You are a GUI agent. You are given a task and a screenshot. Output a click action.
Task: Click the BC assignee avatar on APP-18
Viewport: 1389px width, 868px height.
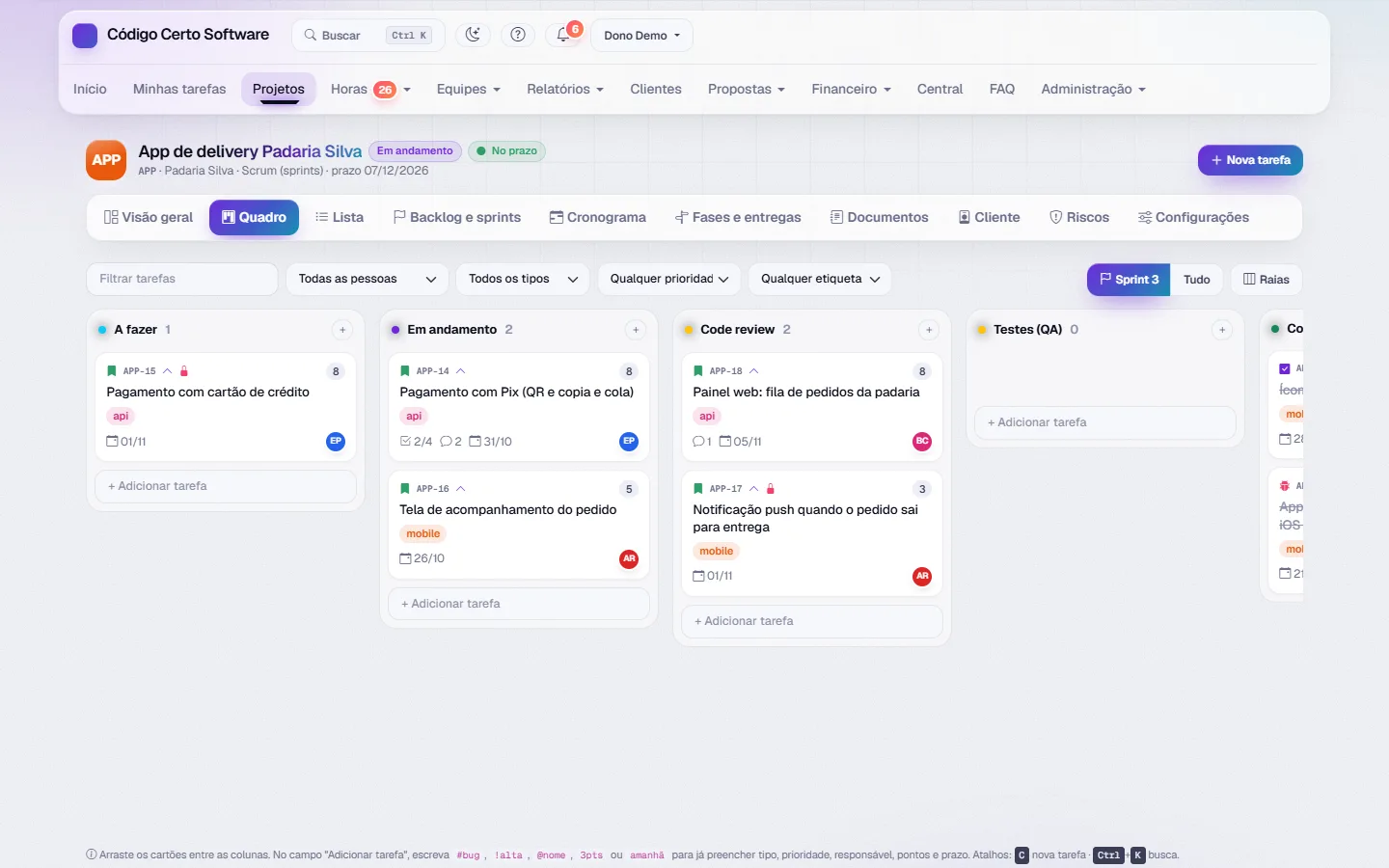click(x=922, y=442)
